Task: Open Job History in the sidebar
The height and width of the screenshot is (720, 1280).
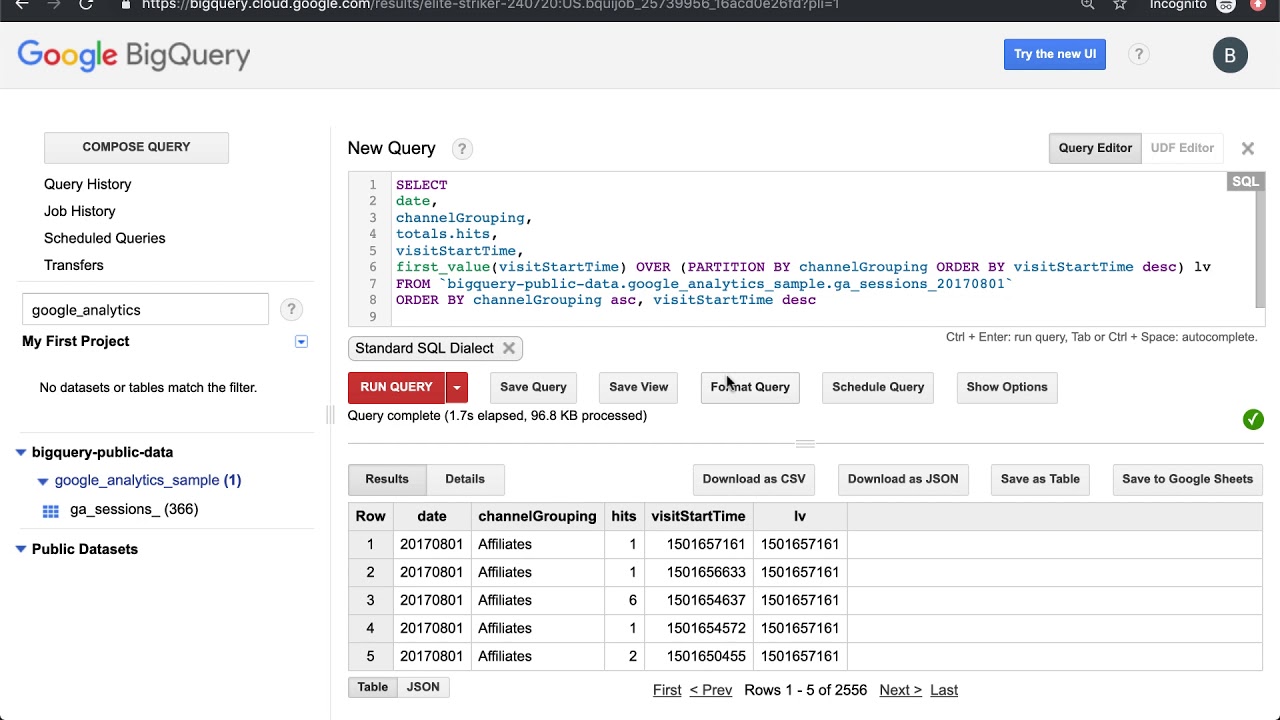Action: pos(80,211)
